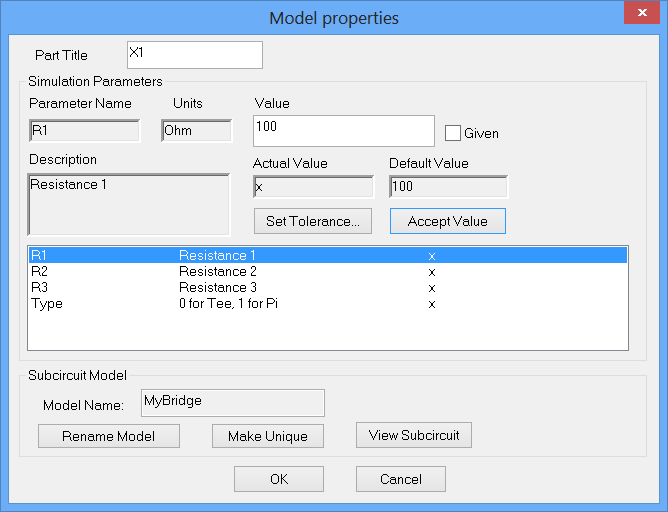This screenshot has width=668, height=512.
Task: Click the Default Value field
Action: (448, 187)
